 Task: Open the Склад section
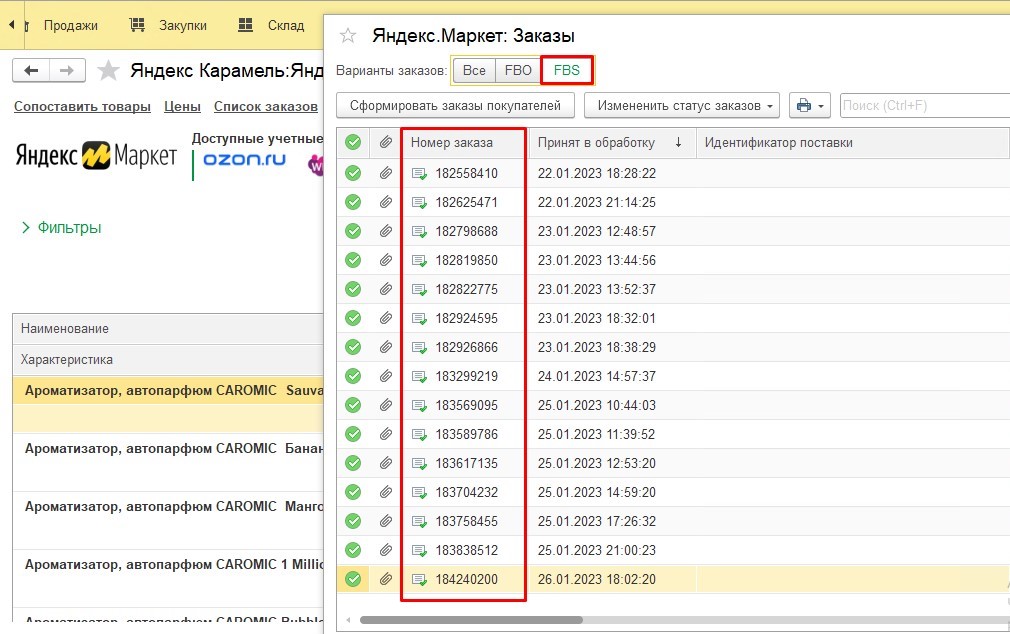[271, 25]
